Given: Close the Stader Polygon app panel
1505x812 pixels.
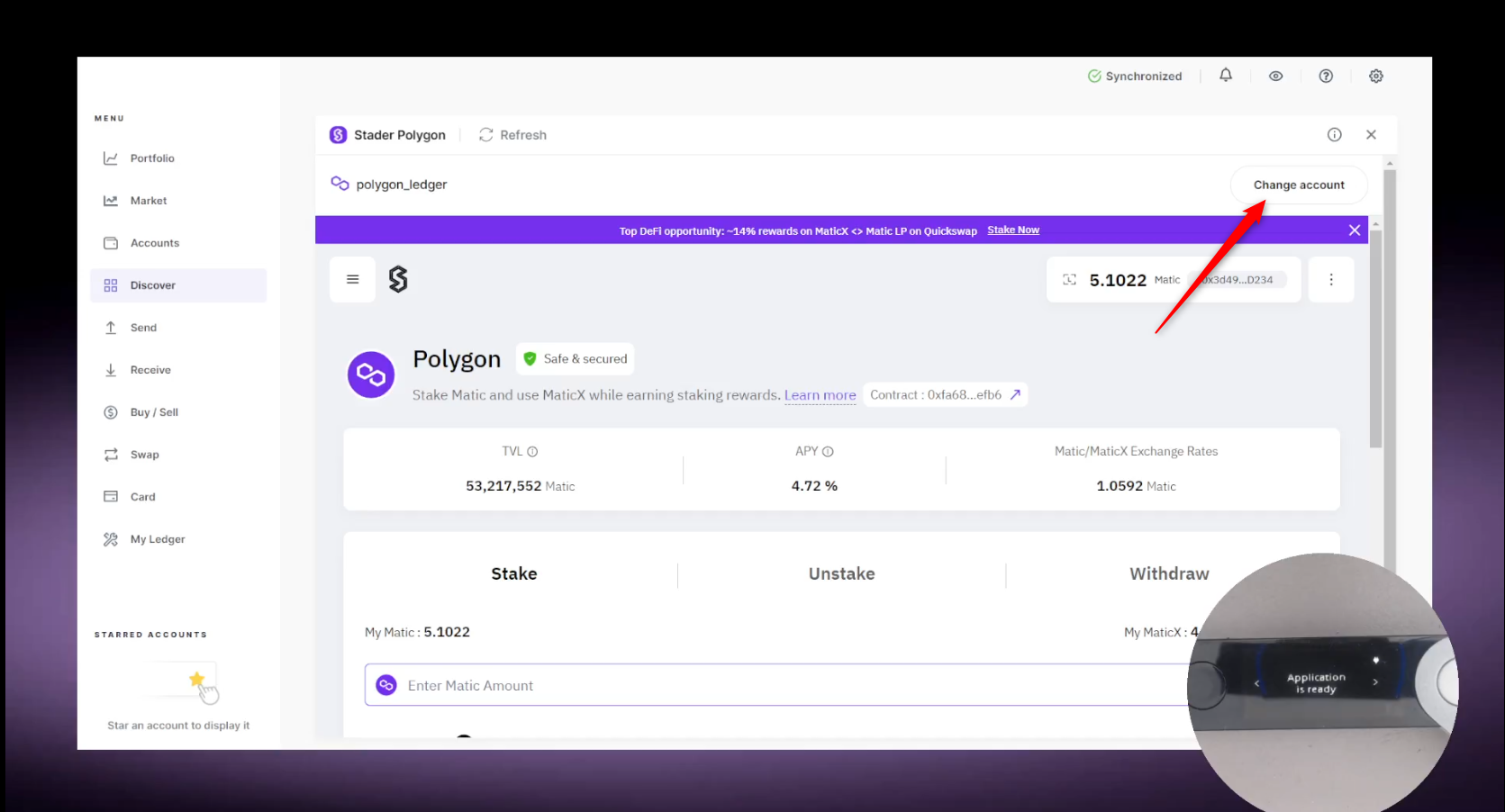Looking at the screenshot, I should 1371,135.
